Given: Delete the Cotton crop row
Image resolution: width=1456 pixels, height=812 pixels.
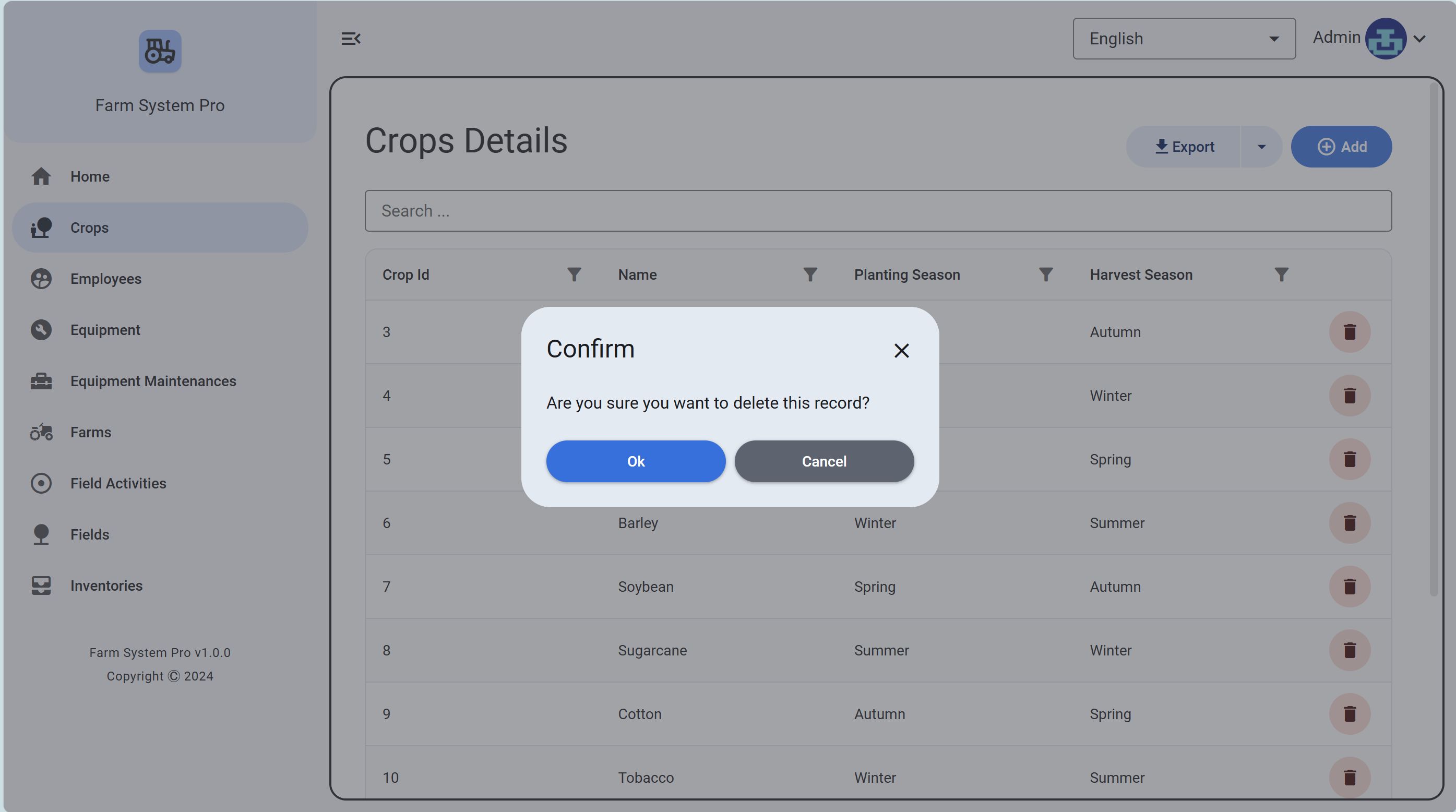Looking at the screenshot, I should [x=1349, y=714].
